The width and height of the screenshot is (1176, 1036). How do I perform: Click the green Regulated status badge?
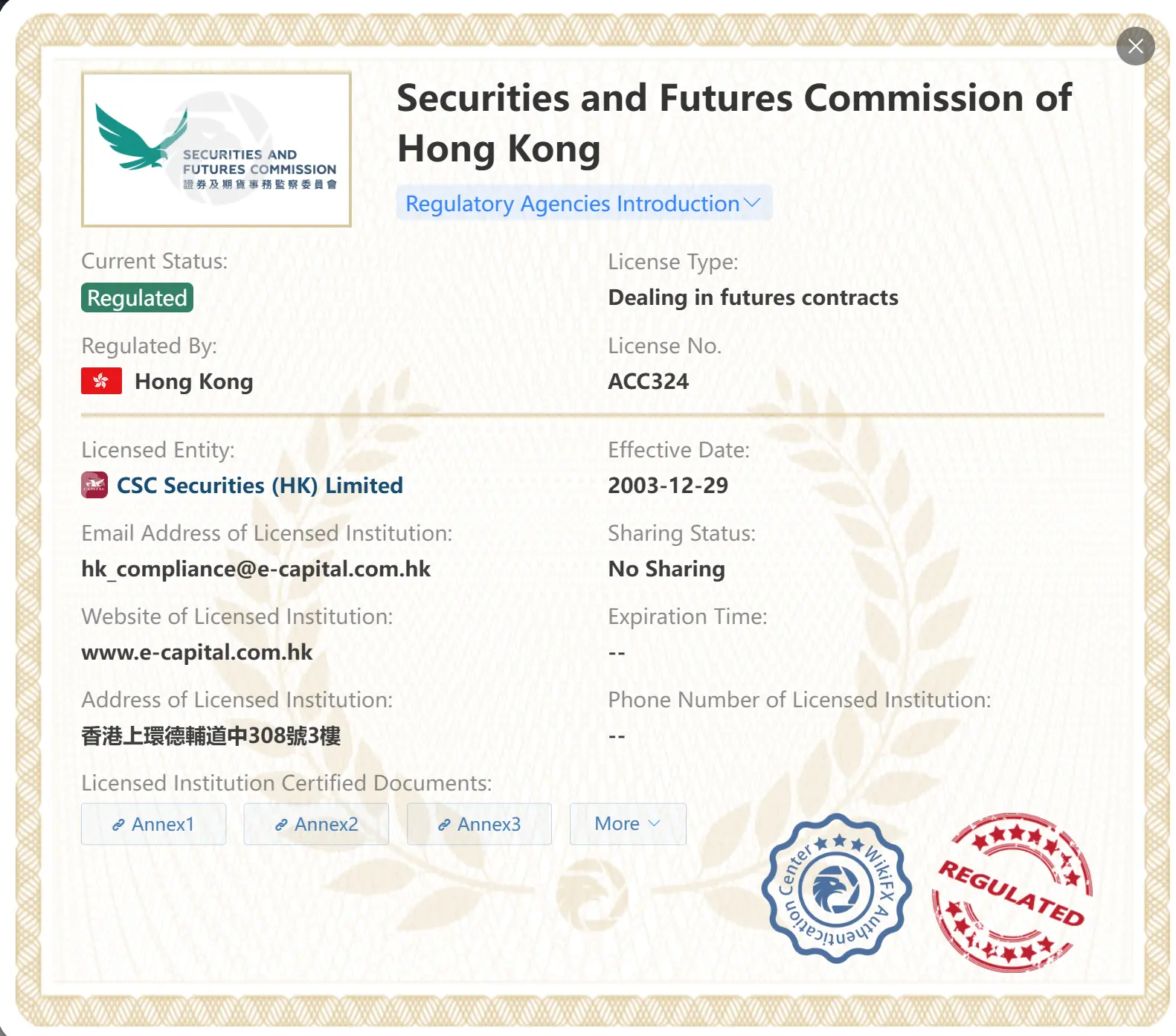click(x=137, y=297)
